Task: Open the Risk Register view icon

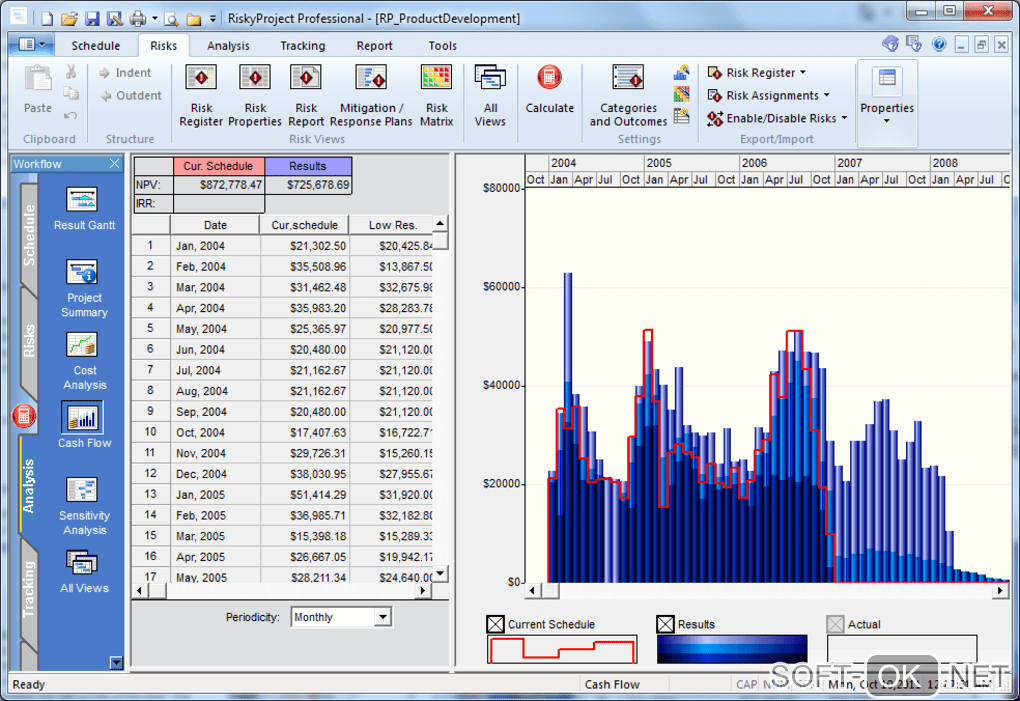Action: click(x=201, y=78)
